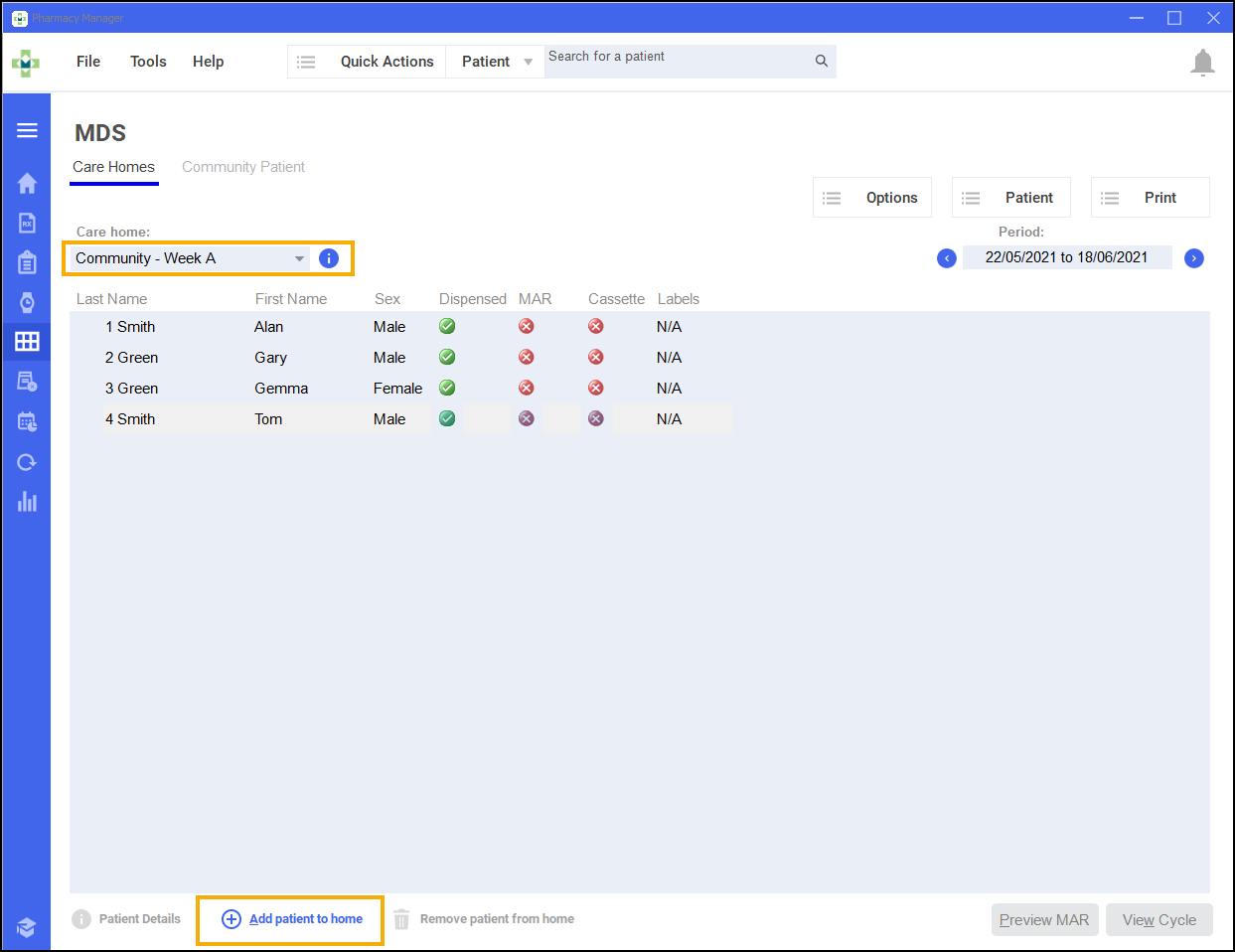Click the Search for a patient field
The height and width of the screenshot is (952, 1235).
pyautogui.click(x=676, y=62)
